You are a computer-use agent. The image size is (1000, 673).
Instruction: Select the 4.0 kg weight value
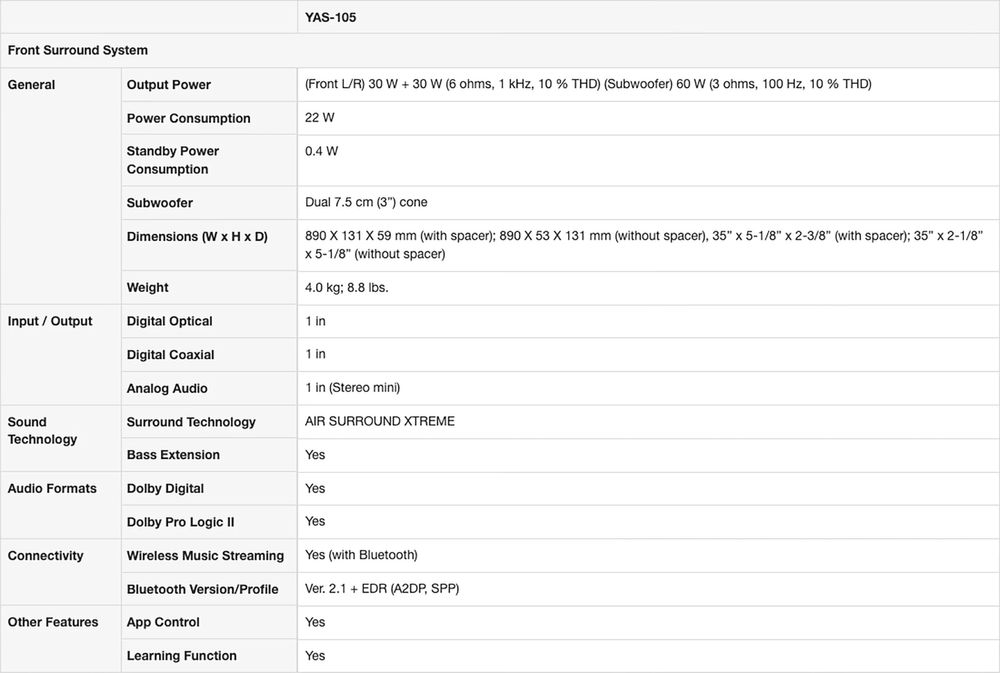point(347,287)
